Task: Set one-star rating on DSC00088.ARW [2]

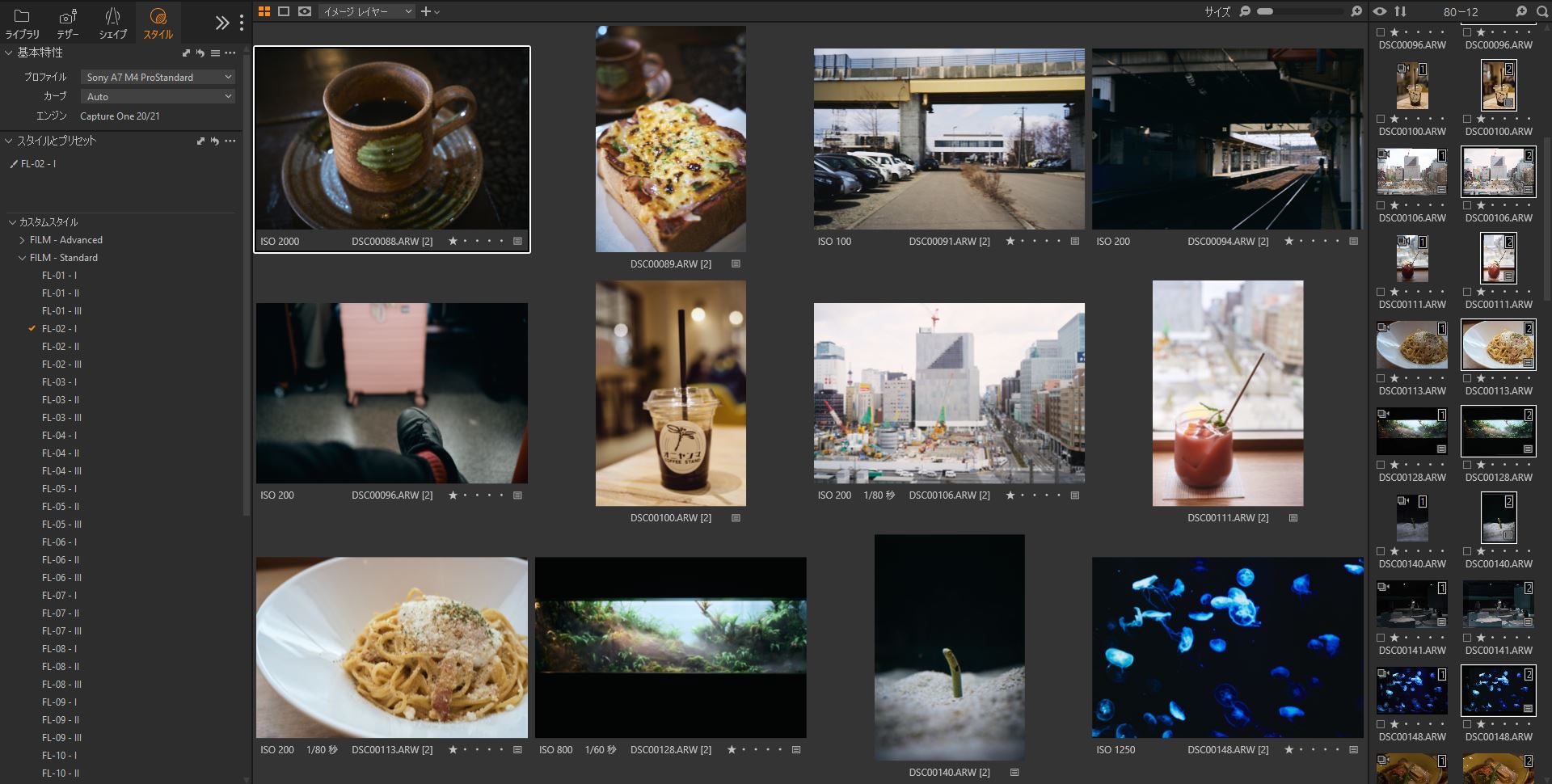Action: tap(453, 241)
